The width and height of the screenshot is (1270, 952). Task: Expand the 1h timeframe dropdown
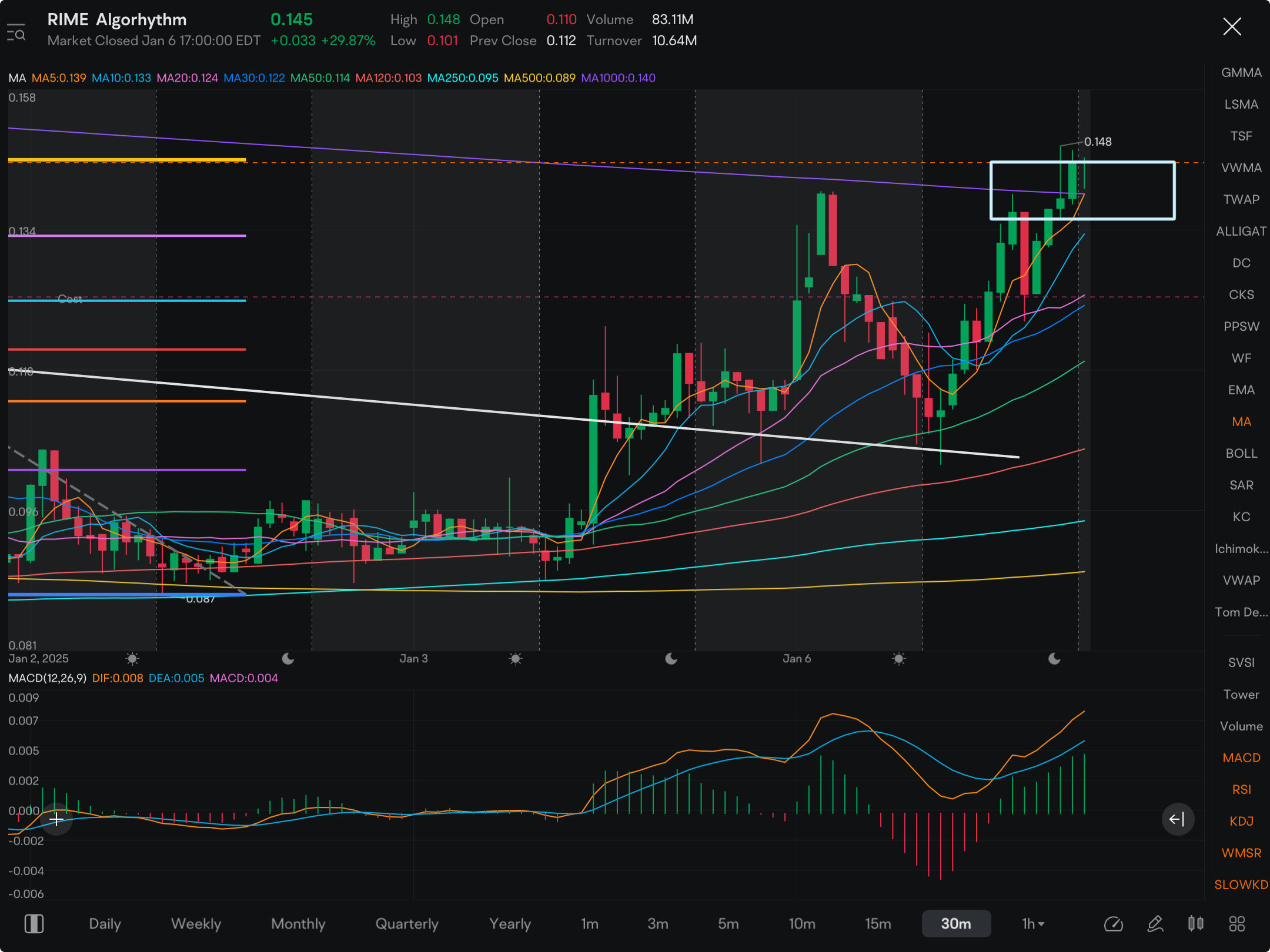(x=1033, y=924)
